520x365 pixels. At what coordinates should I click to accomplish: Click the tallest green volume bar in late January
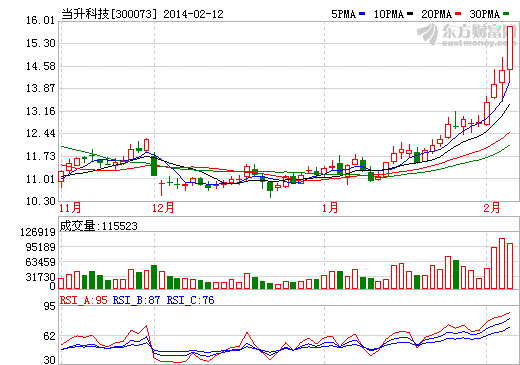(x=456, y=274)
